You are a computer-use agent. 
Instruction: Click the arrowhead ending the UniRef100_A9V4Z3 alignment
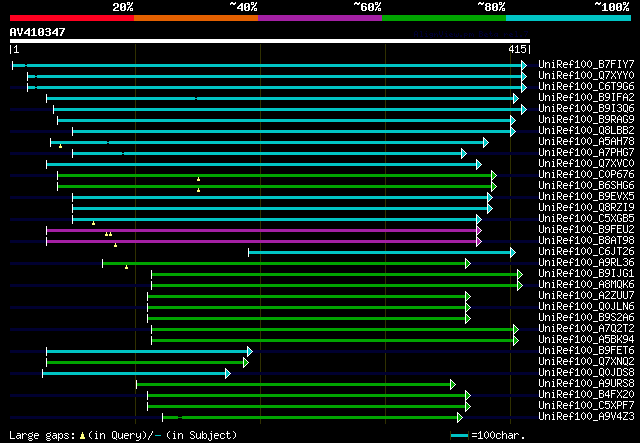tap(460, 418)
